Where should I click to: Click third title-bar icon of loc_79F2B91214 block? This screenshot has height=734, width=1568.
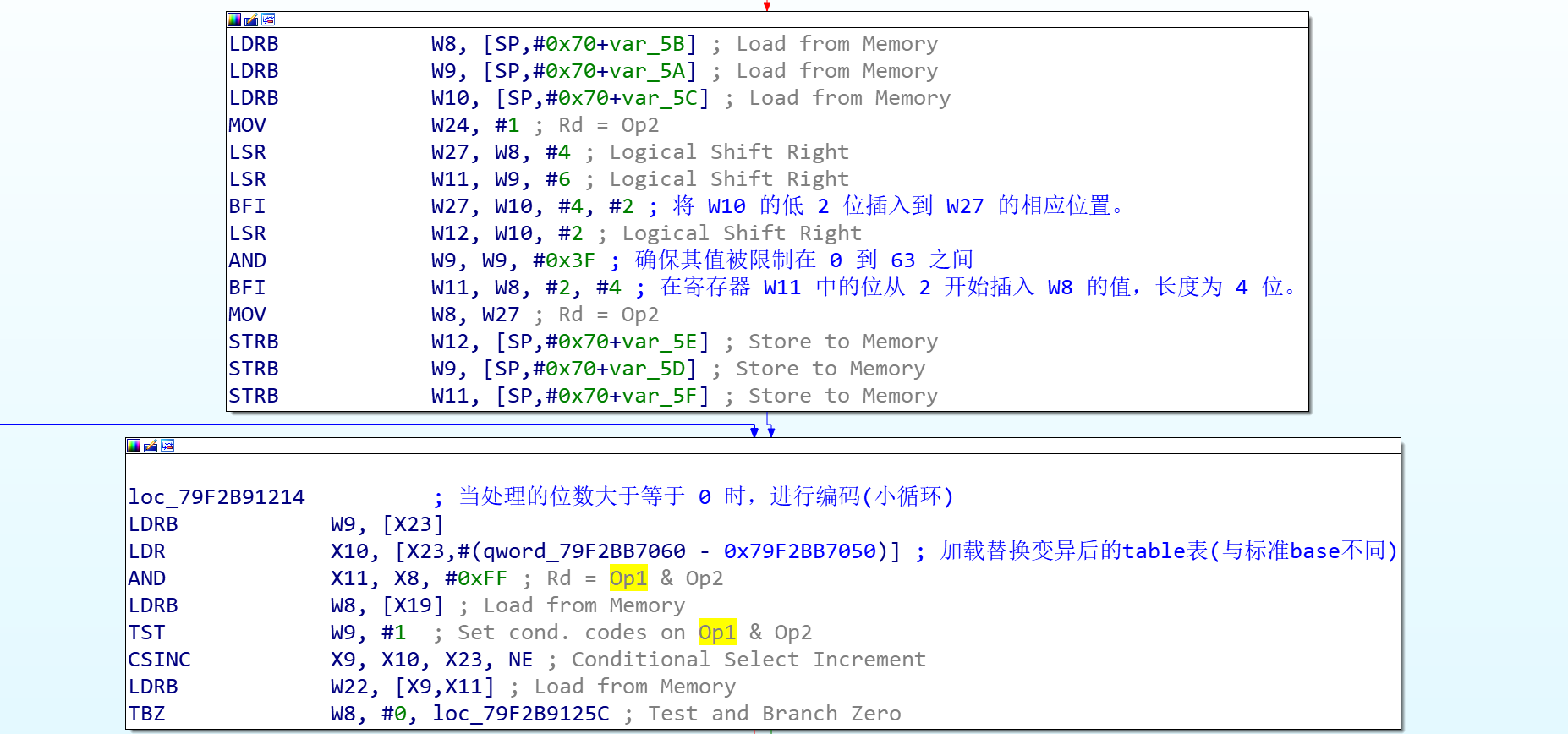167,446
